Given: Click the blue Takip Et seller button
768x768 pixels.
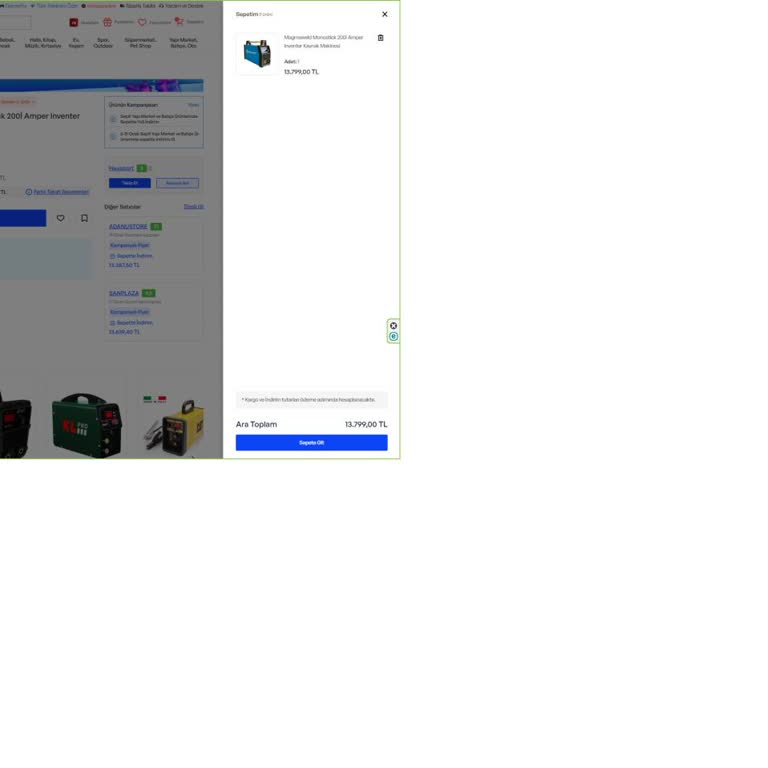Looking at the screenshot, I should pyautogui.click(x=130, y=183).
